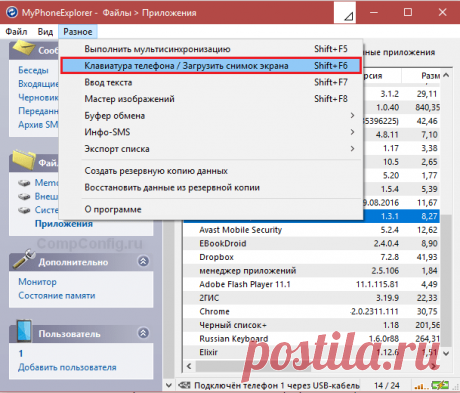Click app list scroll down arrow
460x393 pixels.
click(446, 353)
